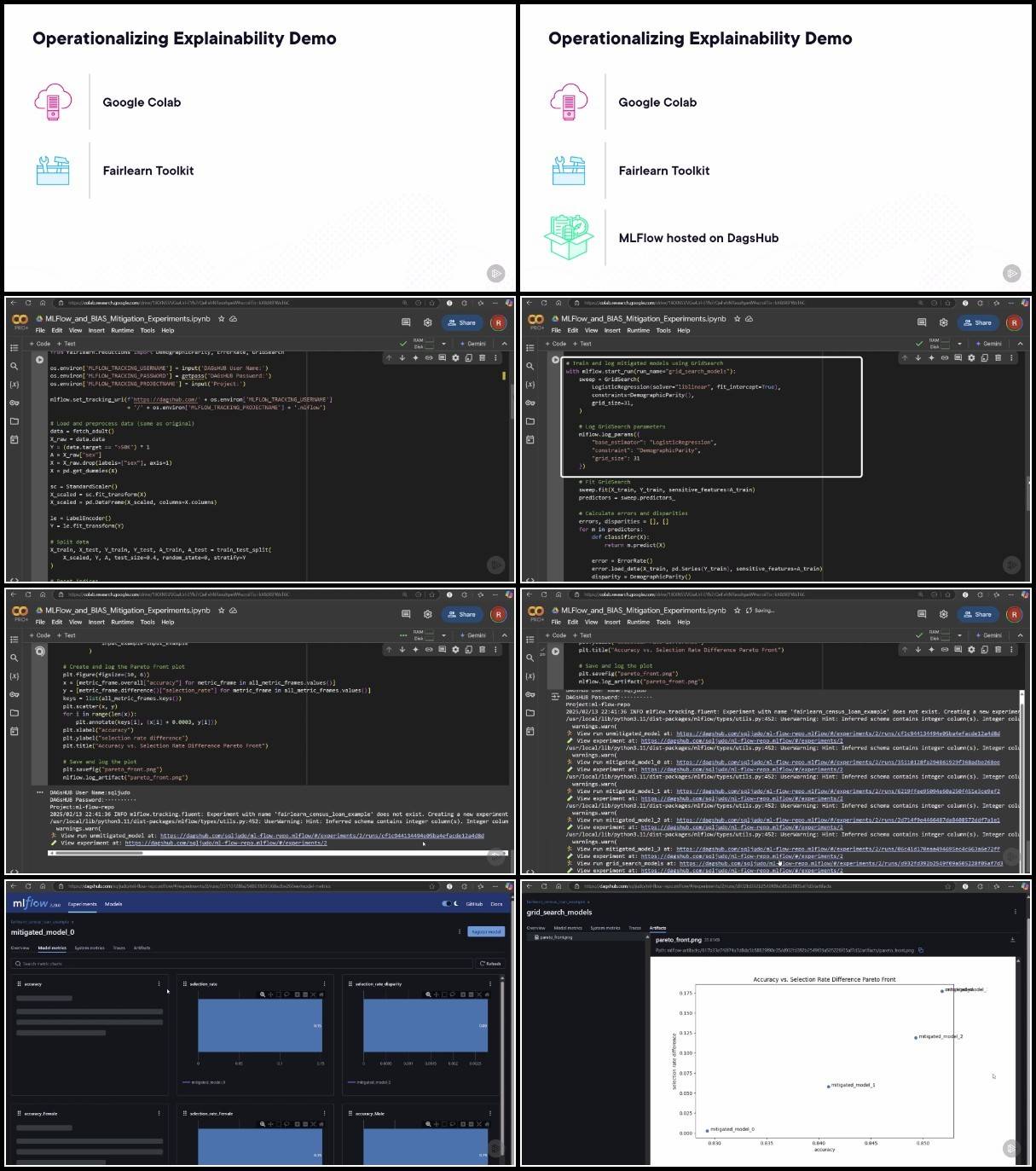Open Runtime menu in GridSearch Colab frame
1036x1171 pixels.
638,330
